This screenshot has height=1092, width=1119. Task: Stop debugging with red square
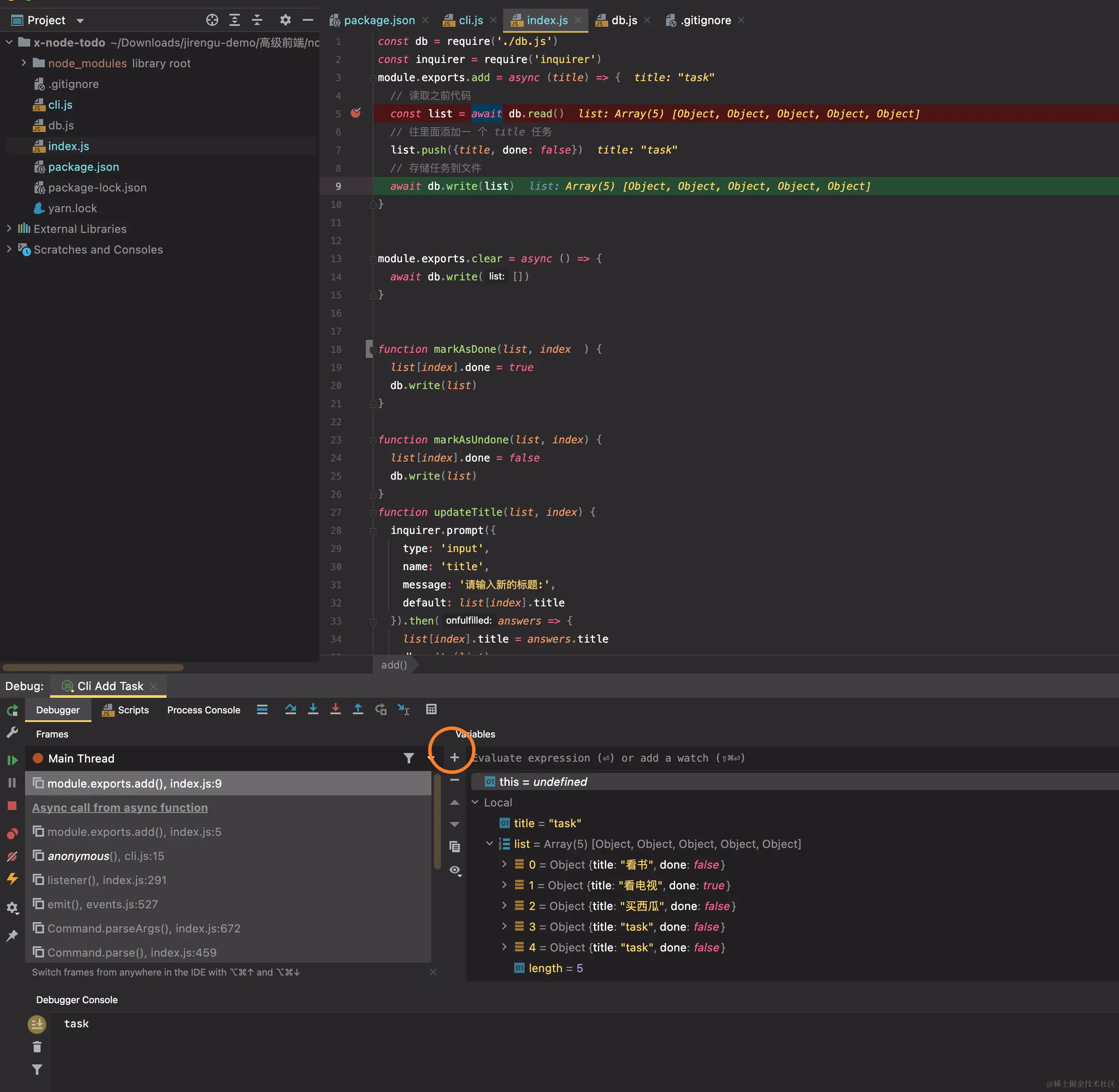tap(12, 806)
